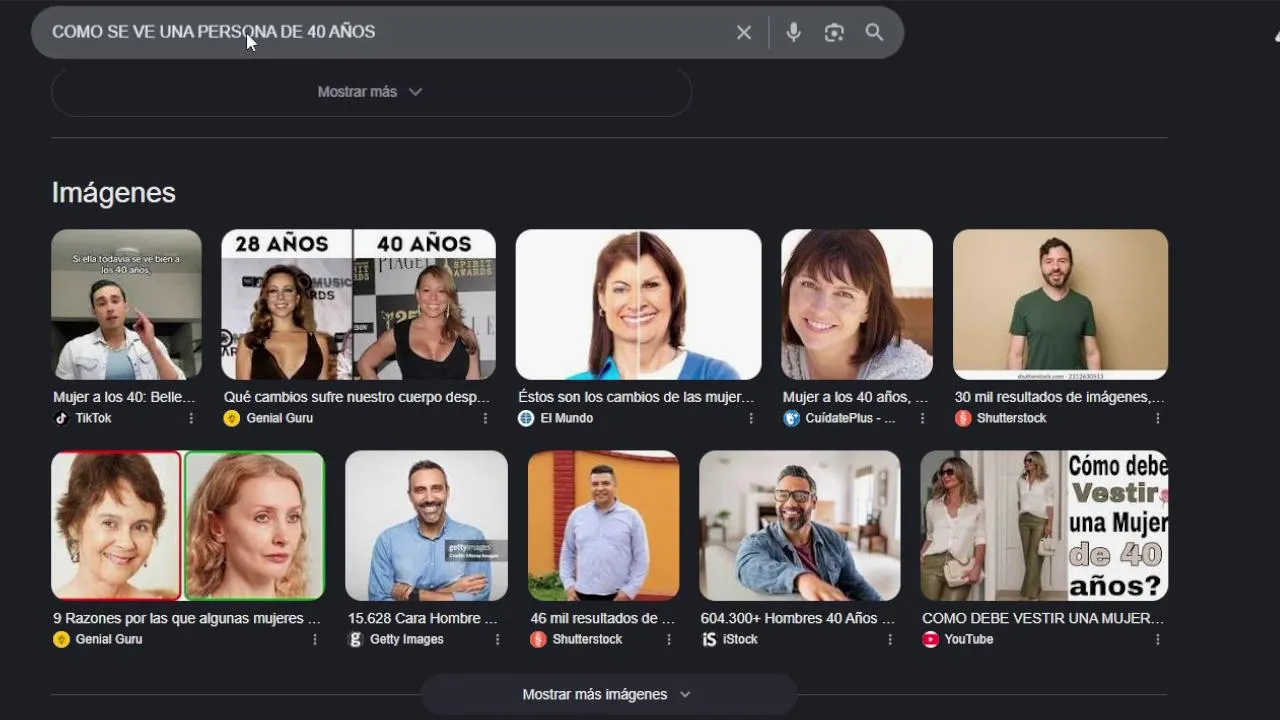The width and height of the screenshot is (1280, 720).
Task: Open more options for 9 Razones result
Action: (x=315, y=639)
